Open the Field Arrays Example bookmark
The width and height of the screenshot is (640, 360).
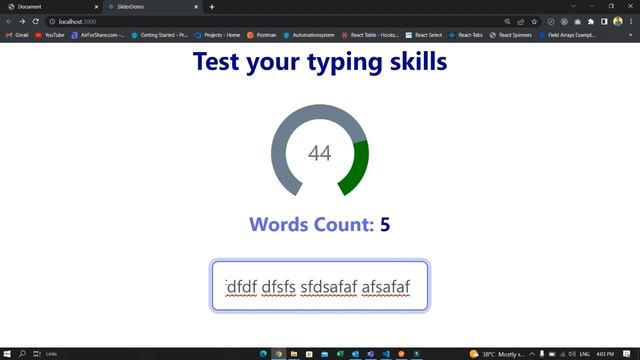coord(567,35)
